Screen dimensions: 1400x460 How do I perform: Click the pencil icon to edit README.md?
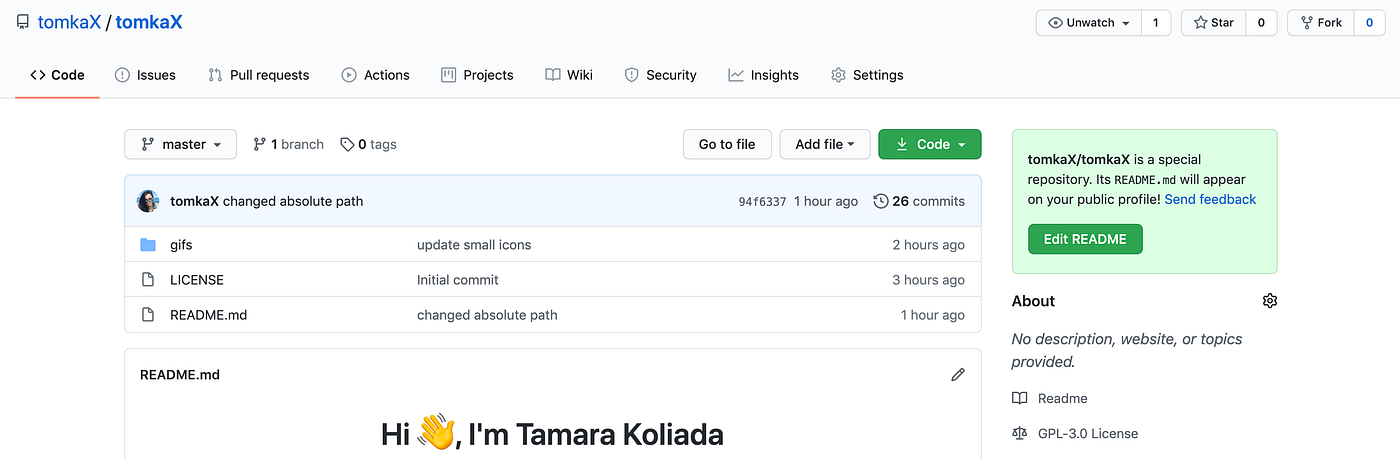958,375
